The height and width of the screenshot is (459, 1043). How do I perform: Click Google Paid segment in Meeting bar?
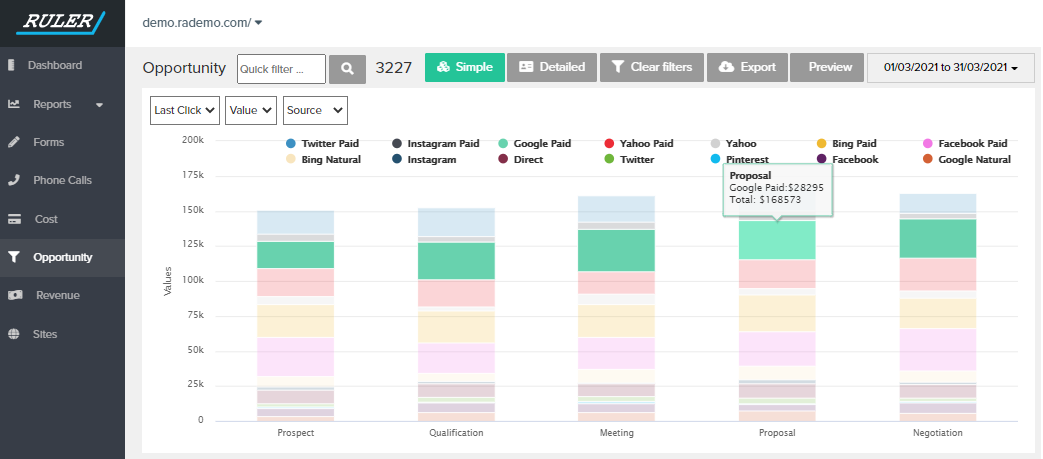coord(616,250)
